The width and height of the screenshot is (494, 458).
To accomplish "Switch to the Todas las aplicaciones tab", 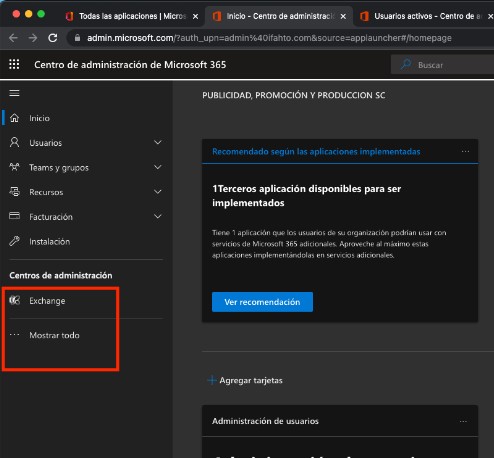I will pyautogui.click(x=131, y=16).
